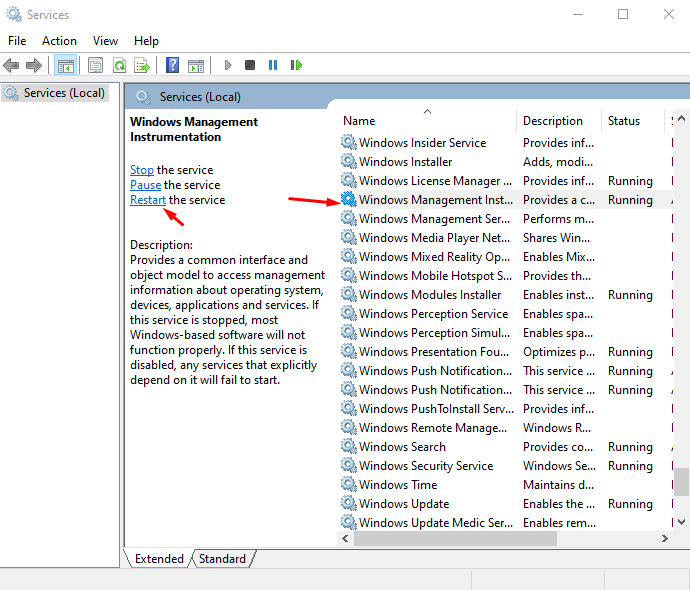Click the Pause the service link
The image size is (690, 590).
click(x=146, y=185)
